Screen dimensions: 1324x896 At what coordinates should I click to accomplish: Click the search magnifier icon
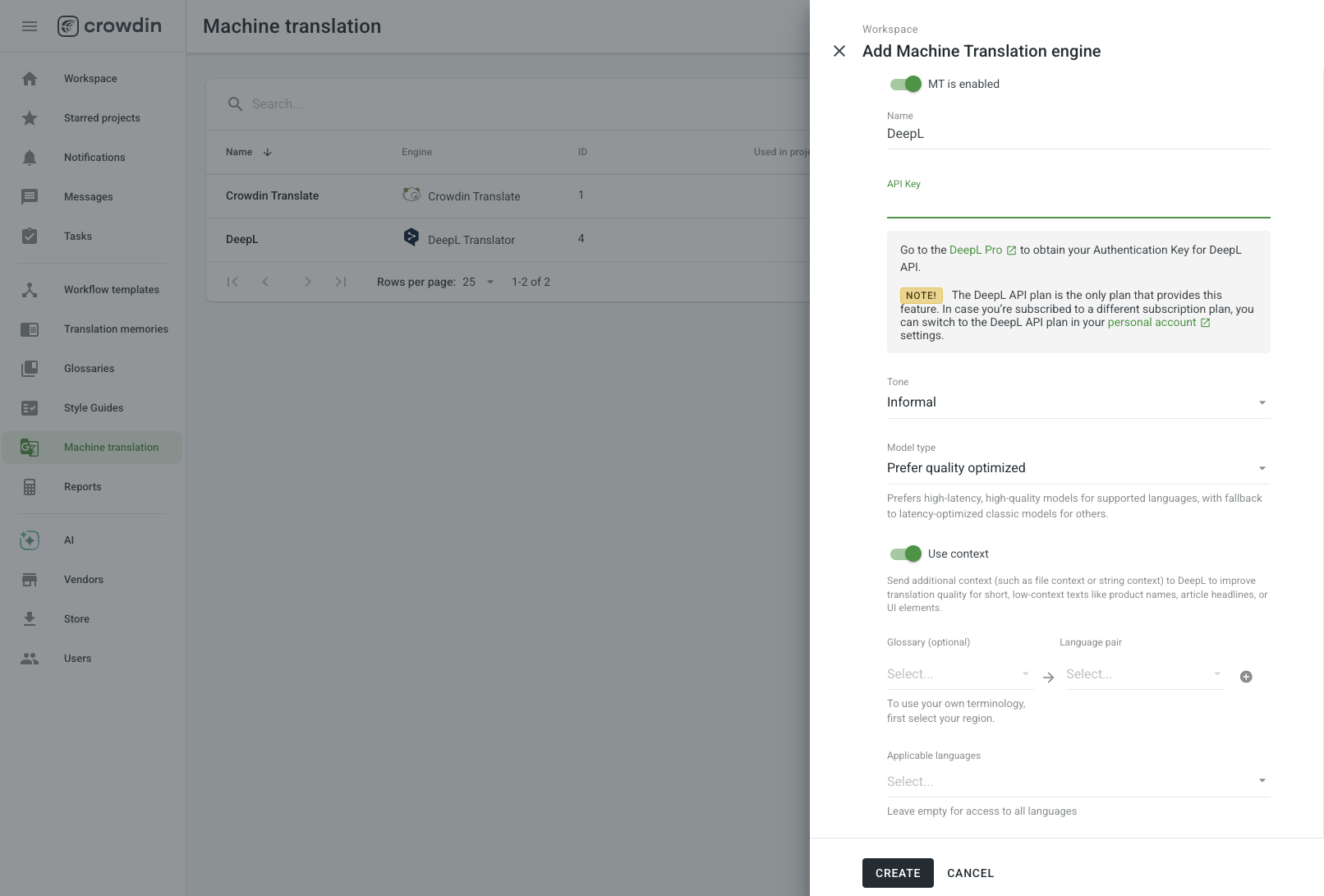point(235,104)
